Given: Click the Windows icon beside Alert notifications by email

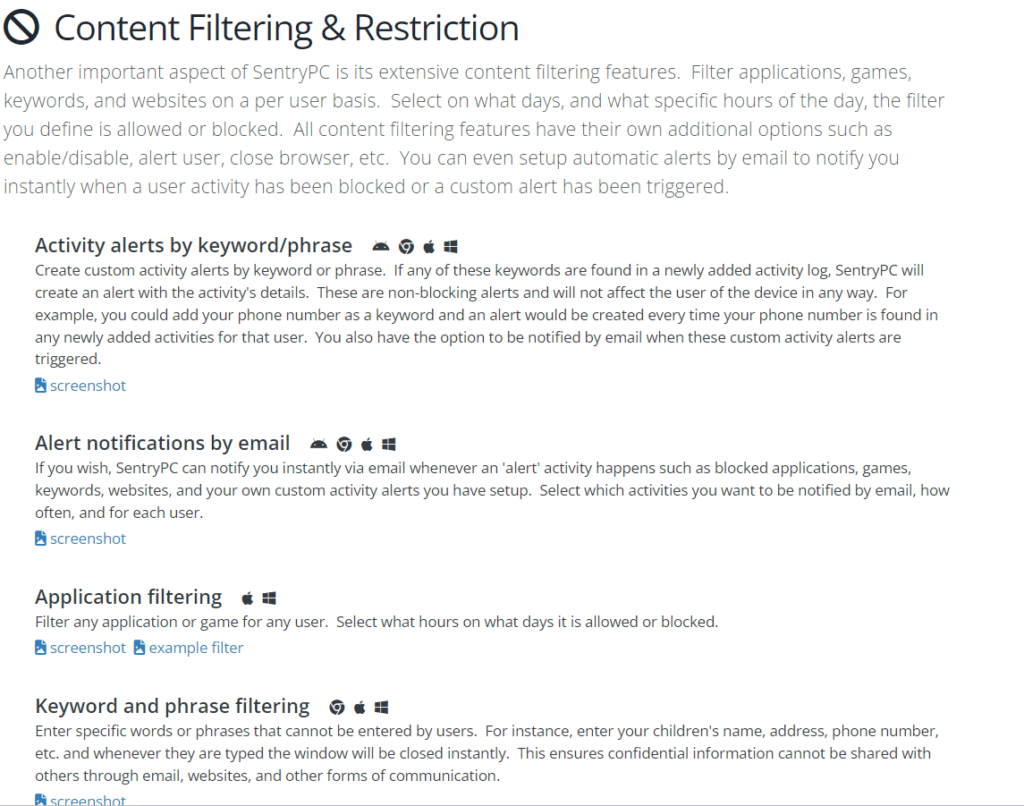Looking at the screenshot, I should [x=389, y=445].
